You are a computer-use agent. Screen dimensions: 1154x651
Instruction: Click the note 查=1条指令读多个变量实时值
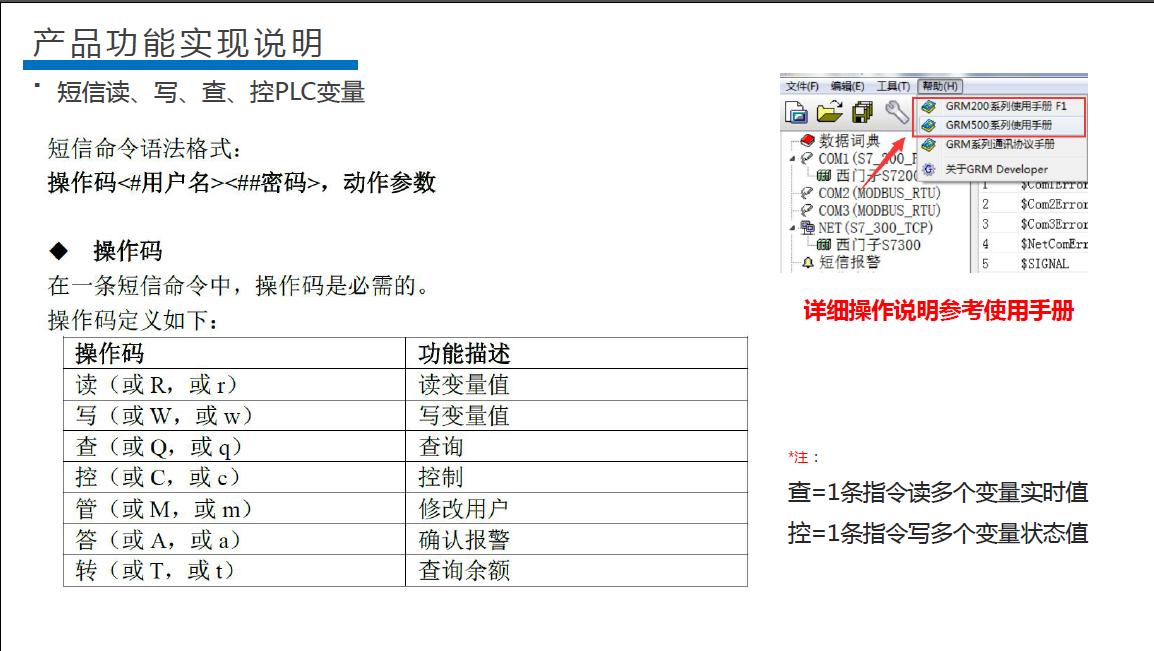(x=938, y=492)
